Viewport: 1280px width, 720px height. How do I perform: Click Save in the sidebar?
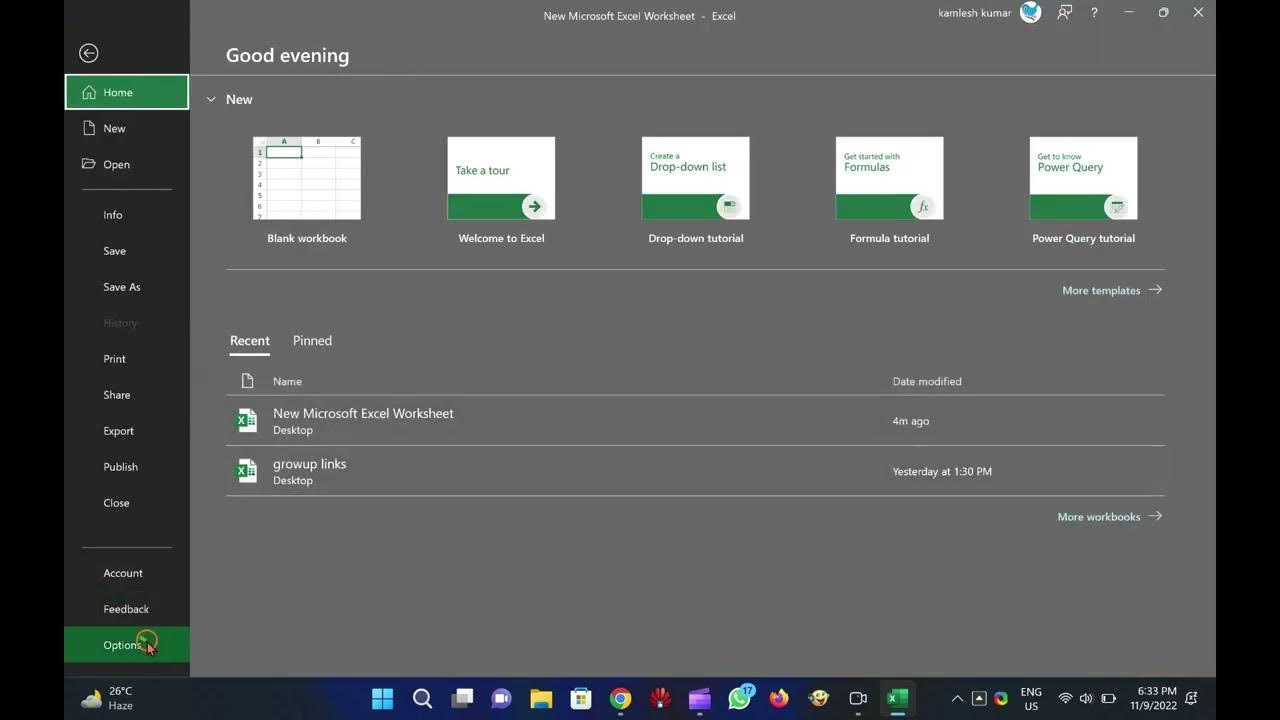(127, 251)
